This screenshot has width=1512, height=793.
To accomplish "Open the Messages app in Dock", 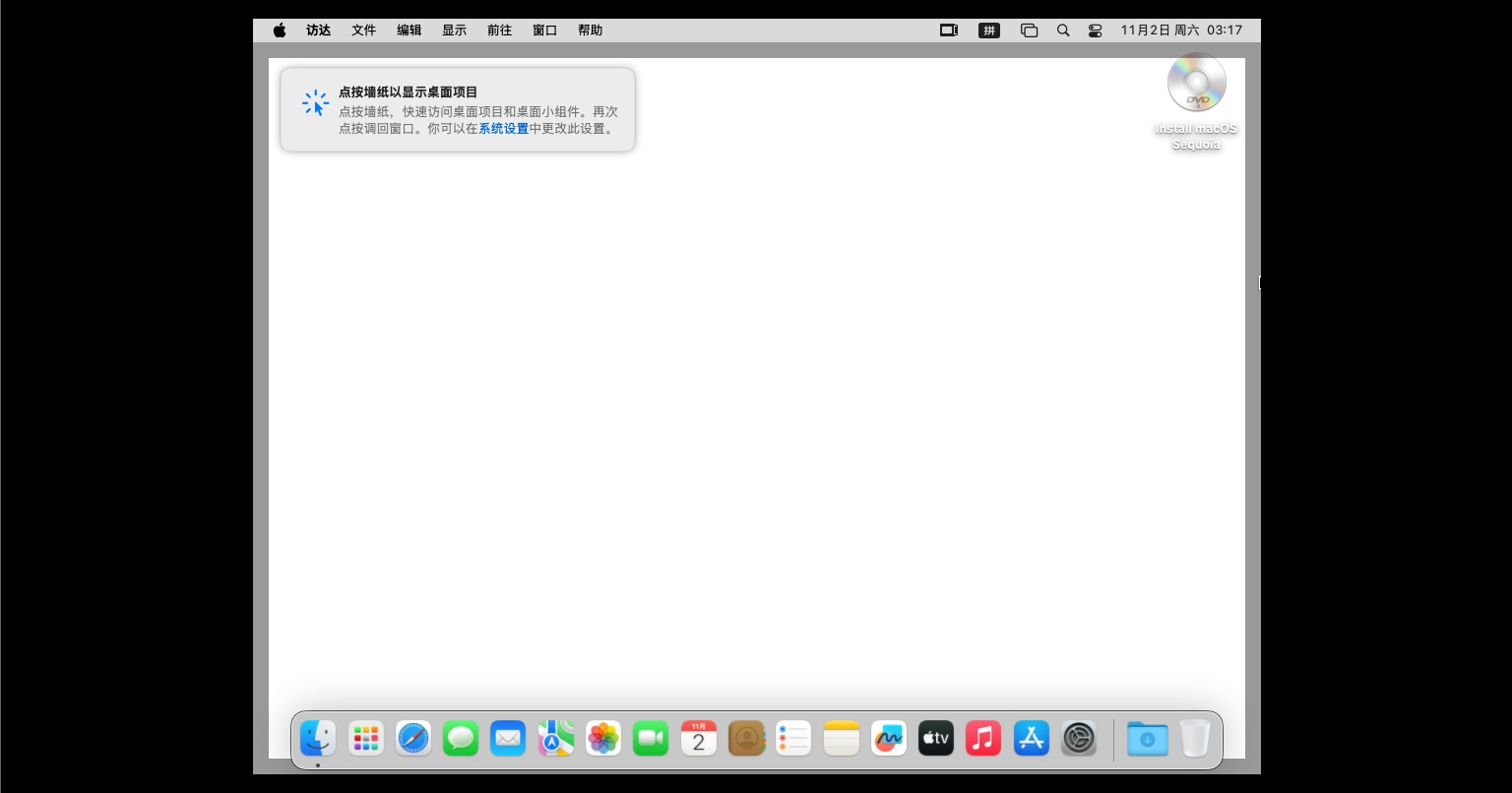I will click(x=461, y=738).
